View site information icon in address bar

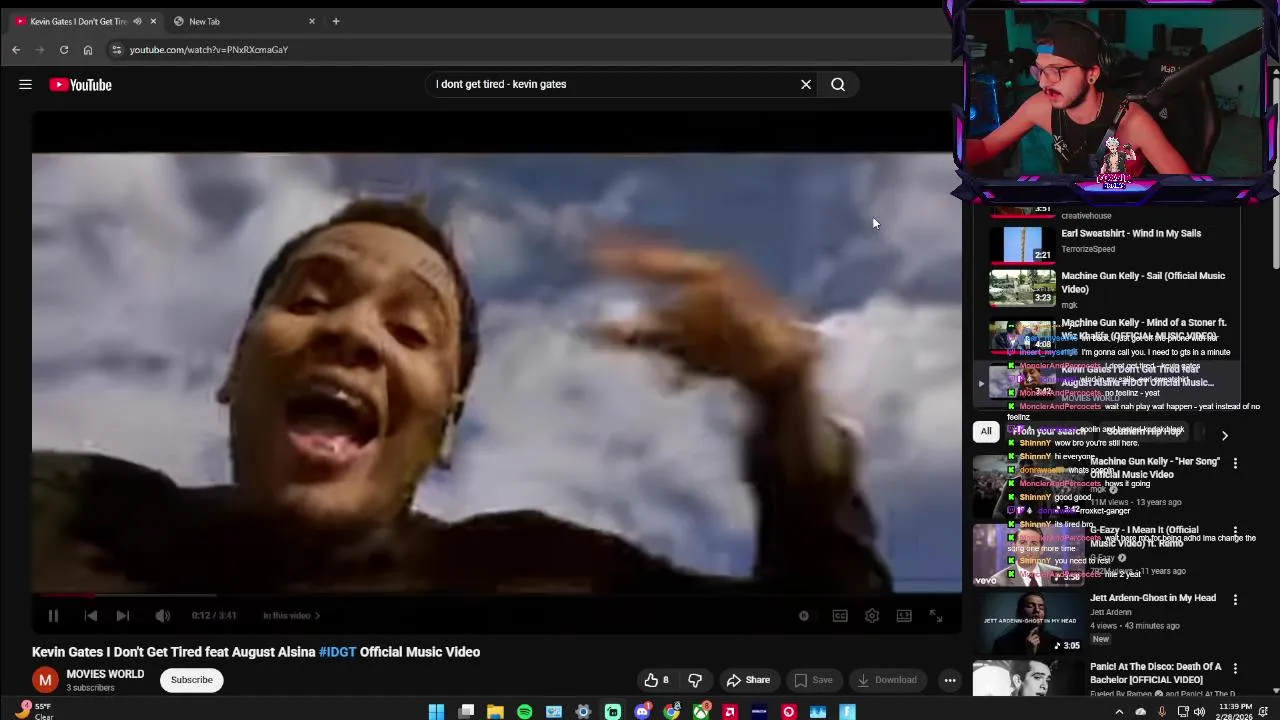point(116,49)
